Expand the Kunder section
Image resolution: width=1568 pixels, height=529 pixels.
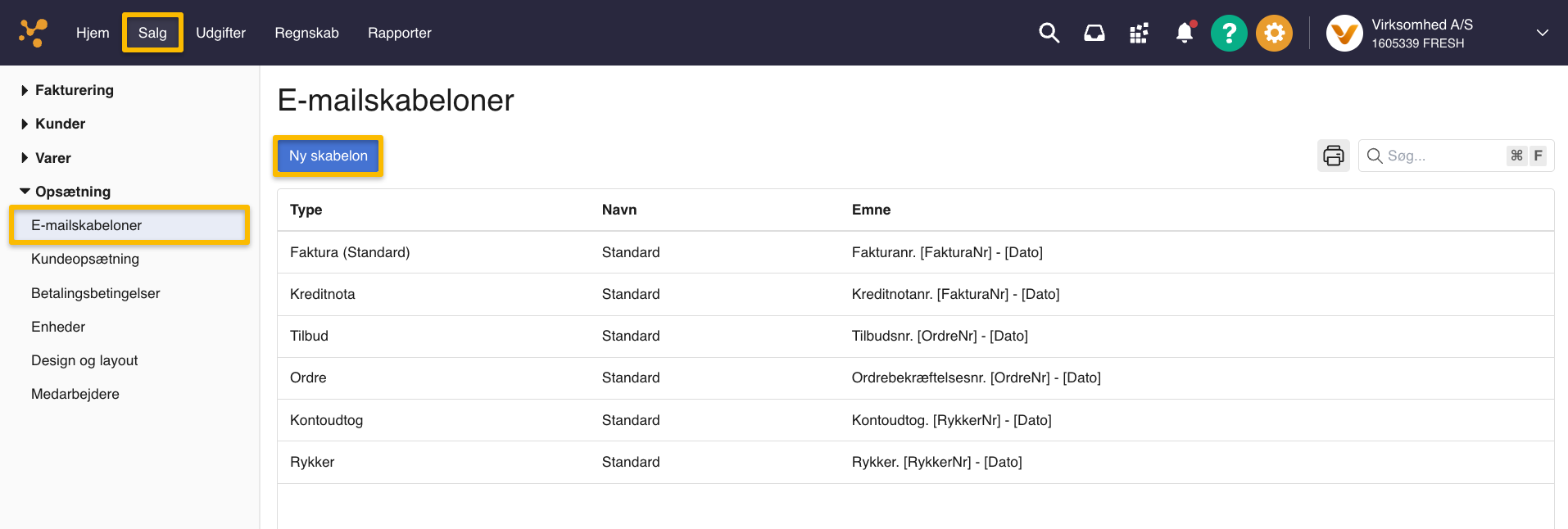tap(60, 124)
